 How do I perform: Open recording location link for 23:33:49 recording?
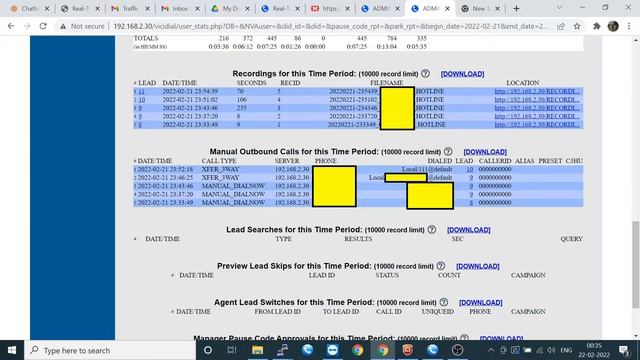537,124
